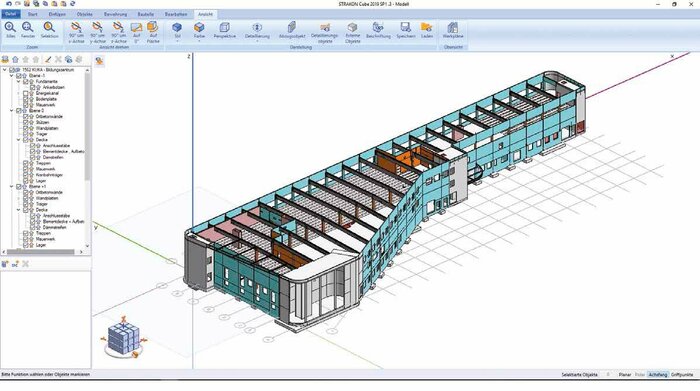Zoom to Selektion via its icon
The image size is (700, 391).
[x=49, y=27]
